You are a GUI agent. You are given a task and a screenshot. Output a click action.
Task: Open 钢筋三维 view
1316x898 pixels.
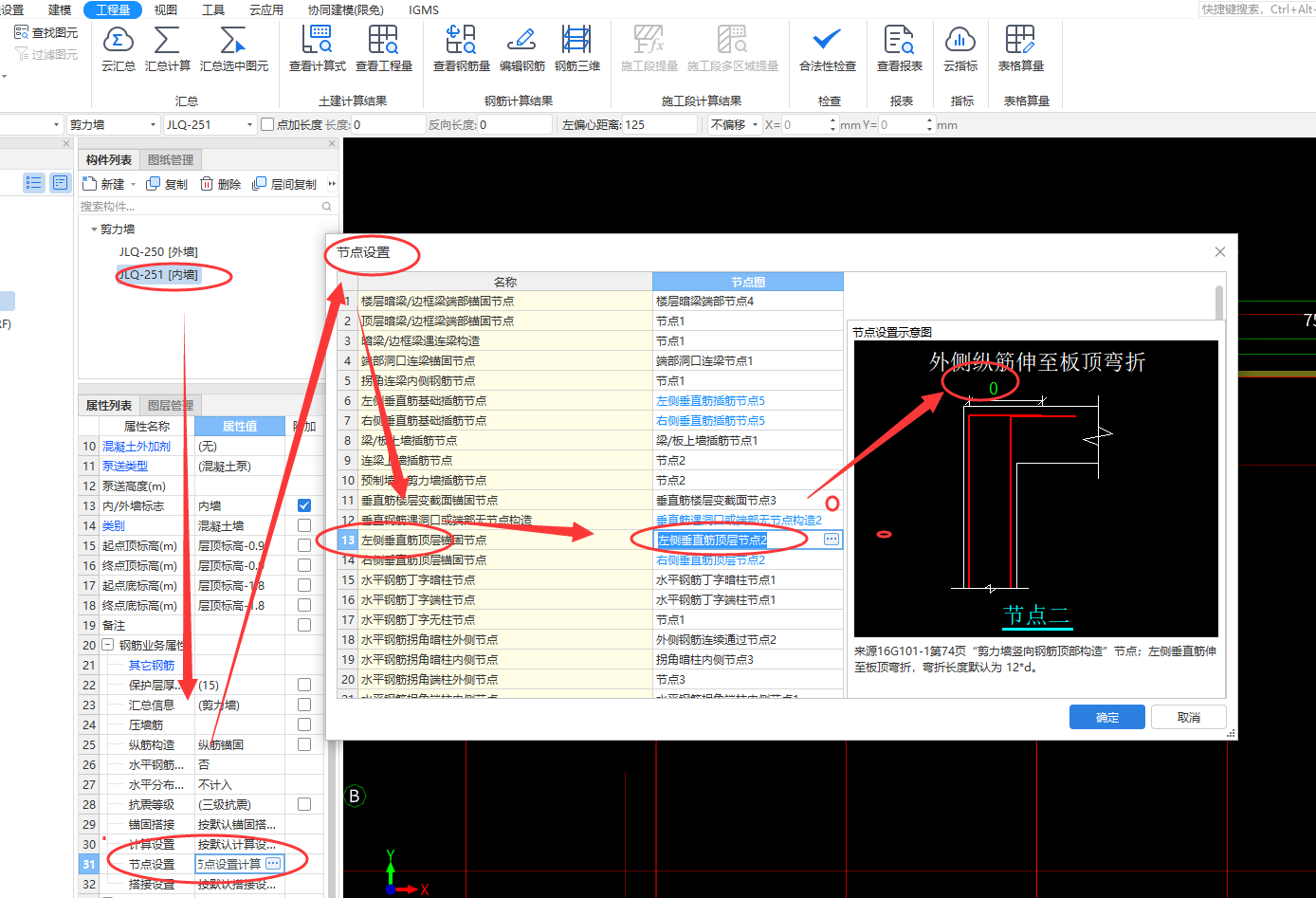(x=576, y=48)
